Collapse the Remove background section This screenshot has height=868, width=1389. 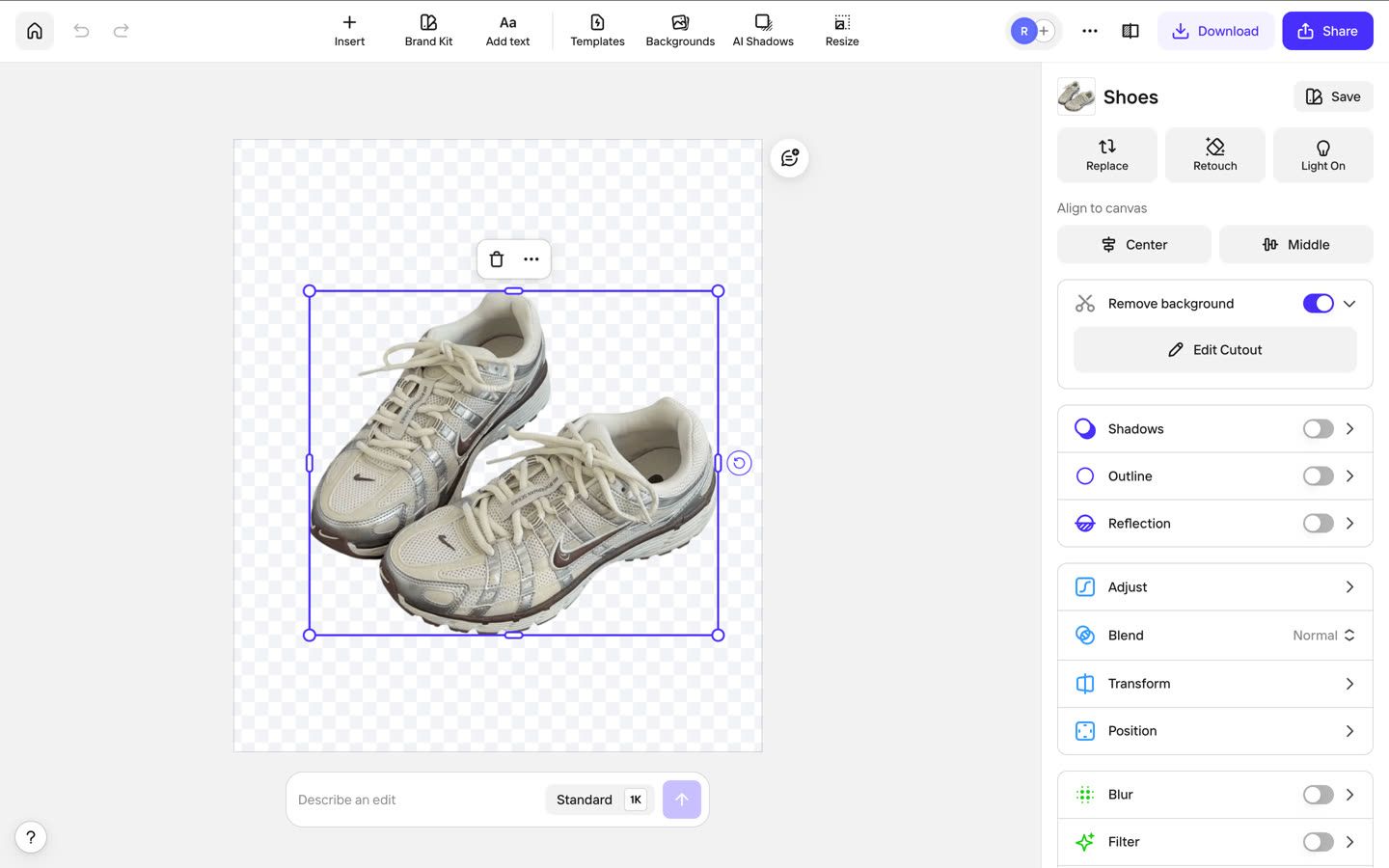click(1349, 304)
